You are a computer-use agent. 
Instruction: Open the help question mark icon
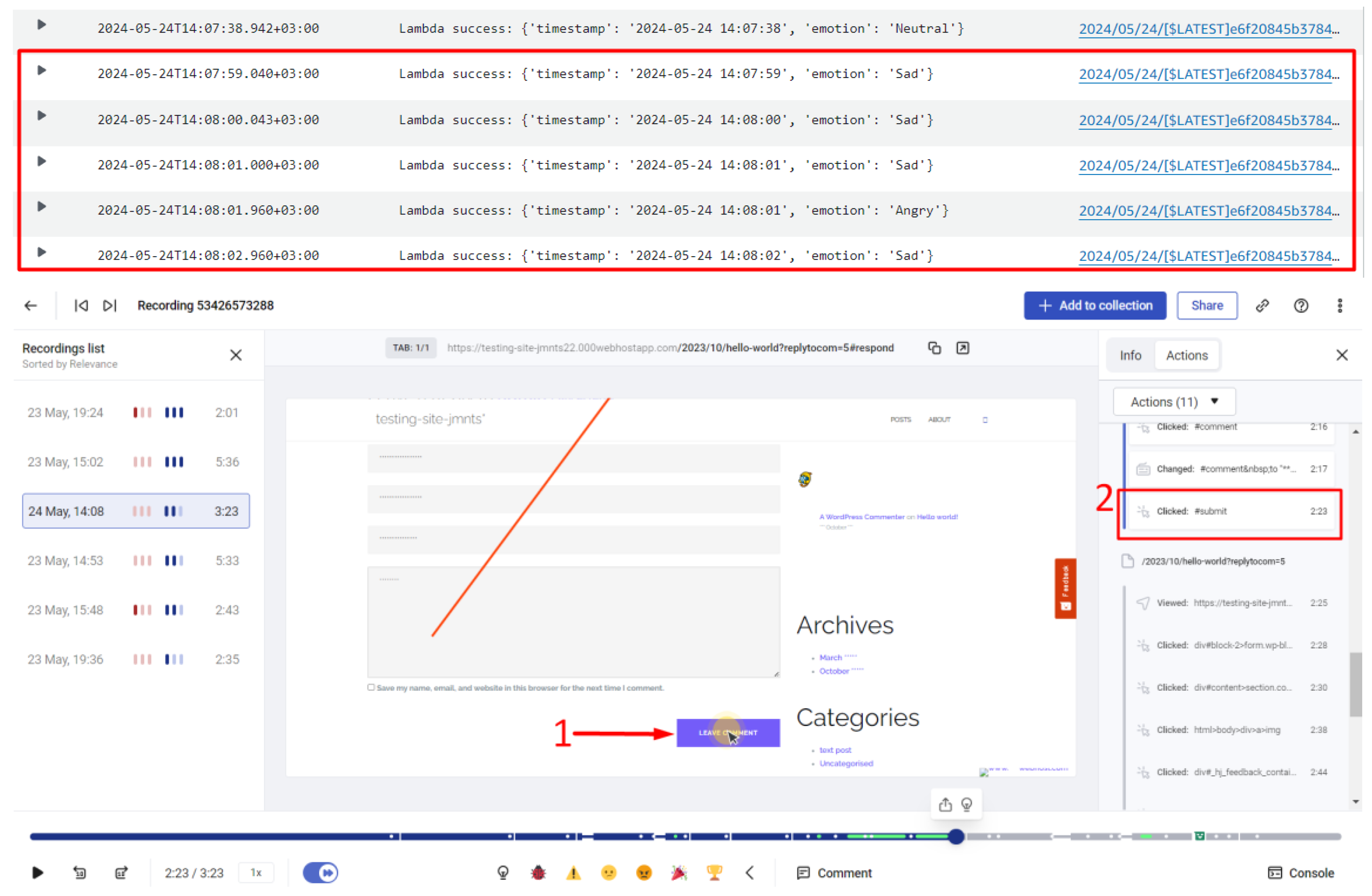coord(1301,305)
